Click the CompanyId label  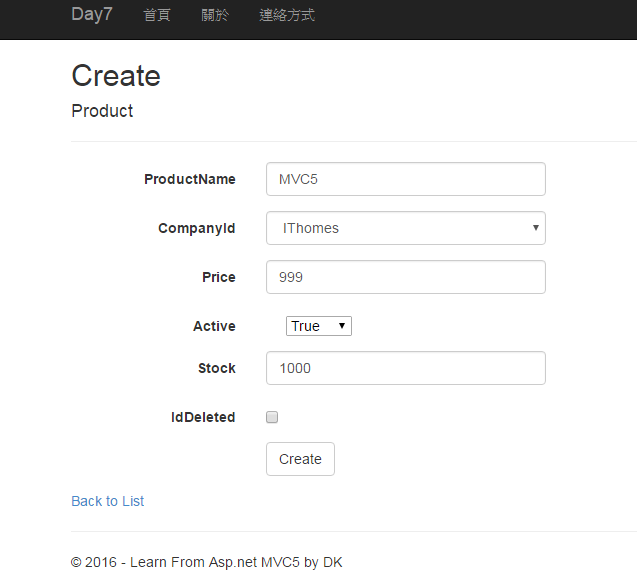coord(197,228)
